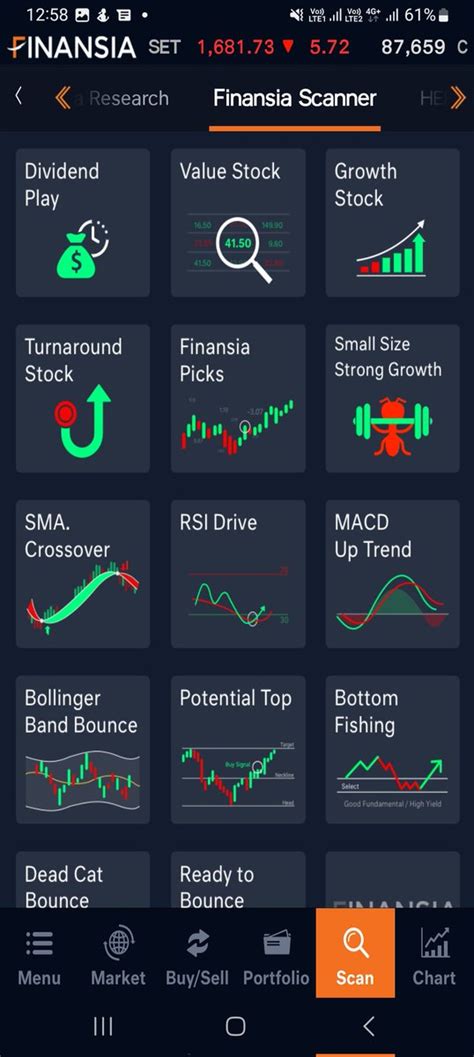Open the RSI Drive scanner

pyautogui.click(x=238, y=574)
